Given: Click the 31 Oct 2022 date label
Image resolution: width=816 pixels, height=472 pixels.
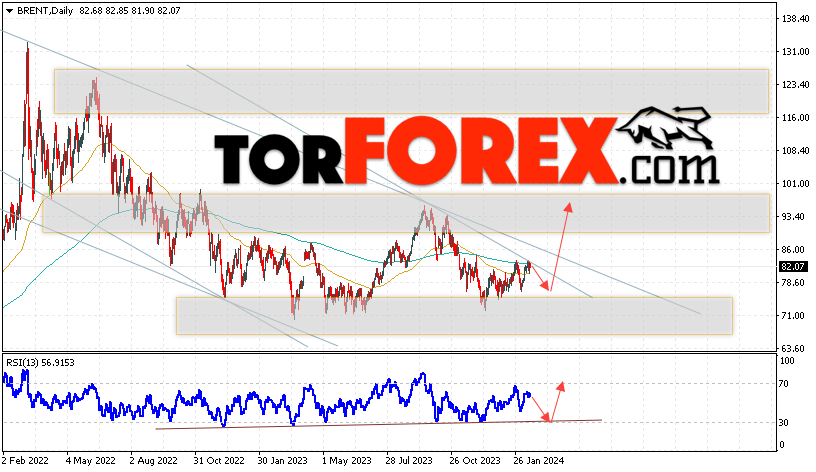Looking at the screenshot, I should 219,461.
